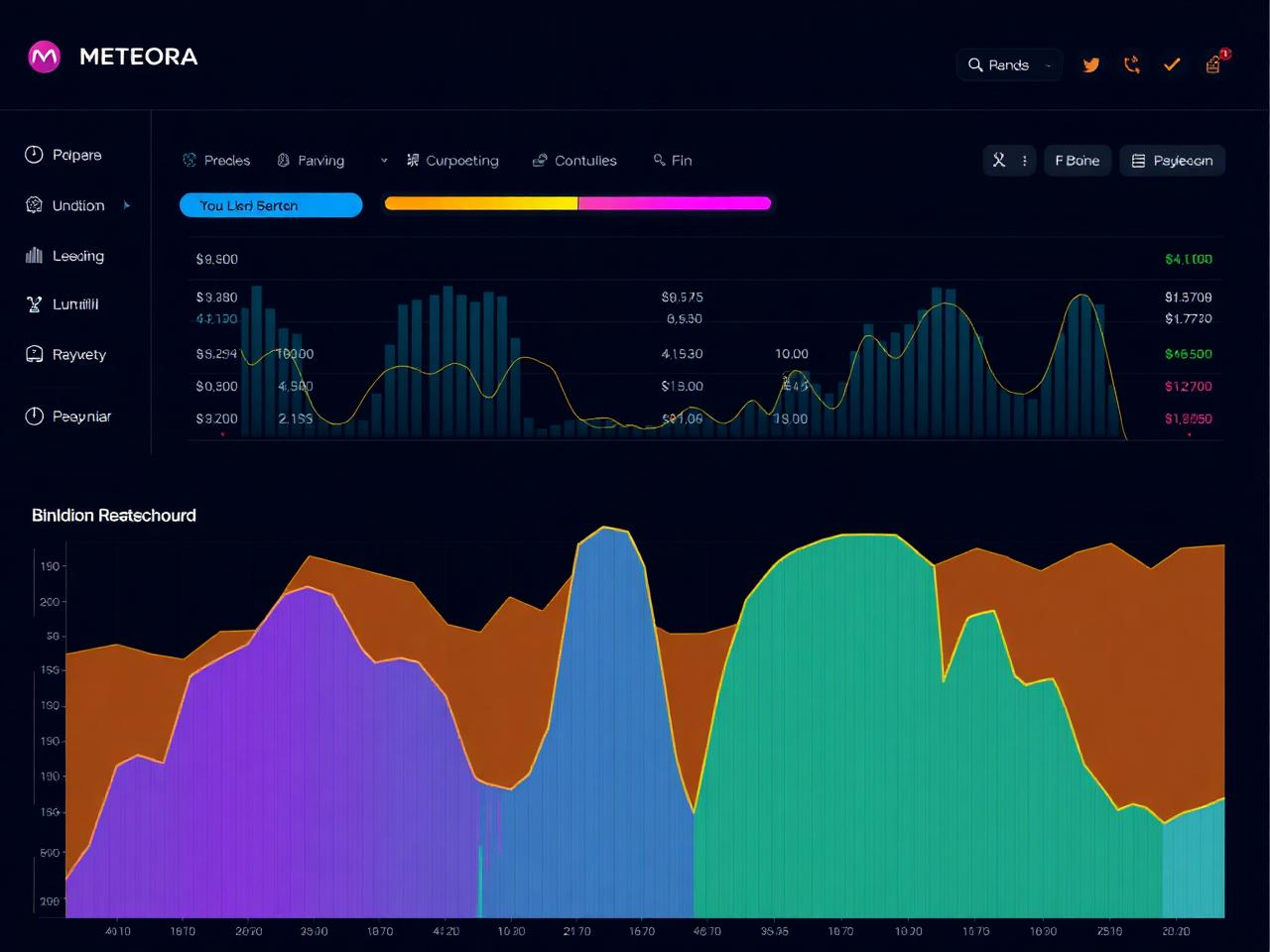1270x952 pixels.
Task: Switch to the Contulles tab
Action: click(x=574, y=161)
